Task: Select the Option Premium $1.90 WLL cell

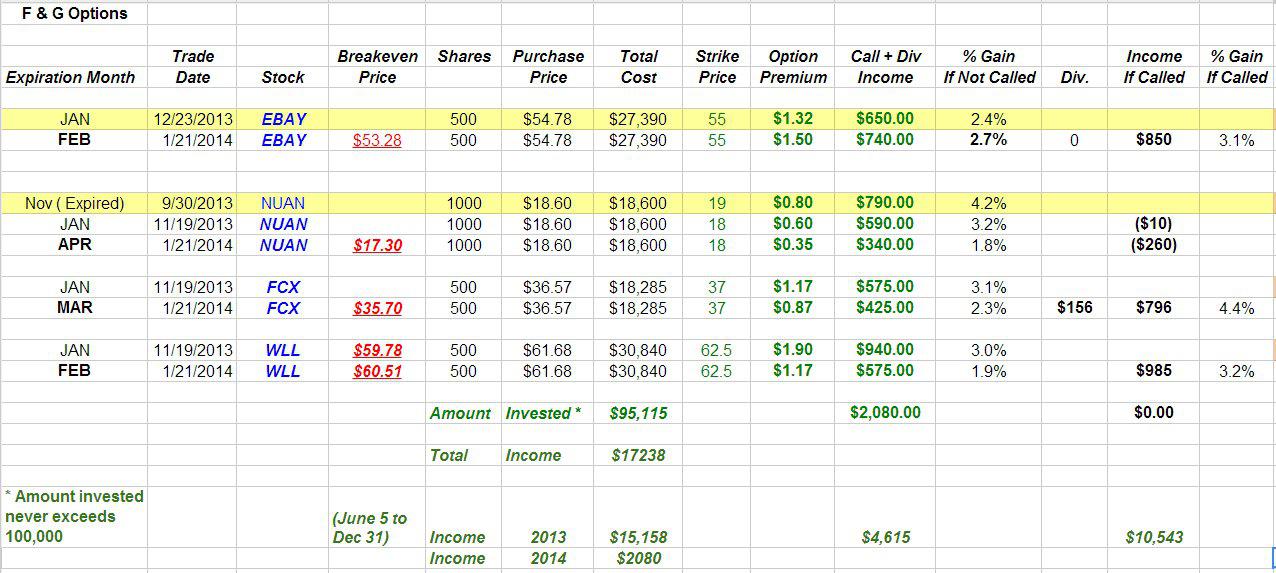Action: pos(793,350)
